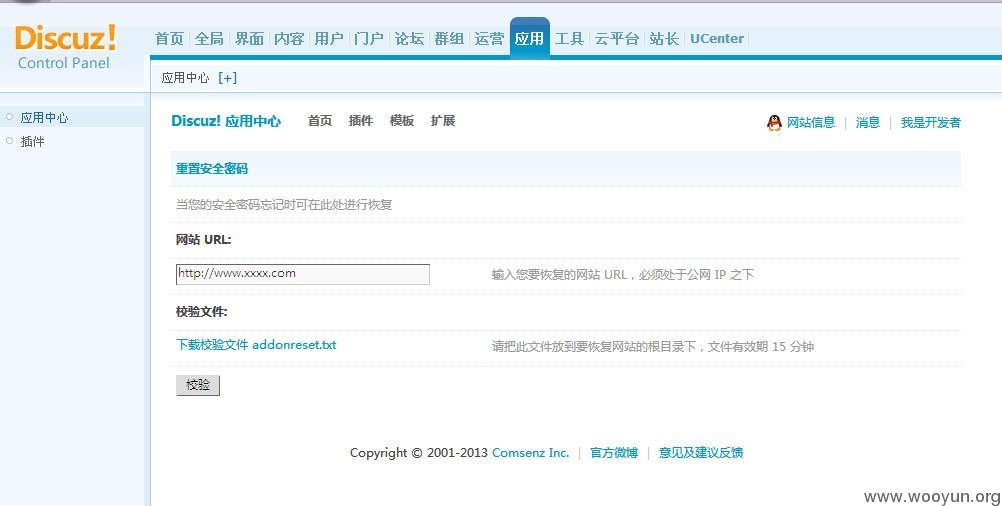Viewport: 1002px width, 506px height.
Task: Open the 运营 top menu
Action: click(489, 39)
